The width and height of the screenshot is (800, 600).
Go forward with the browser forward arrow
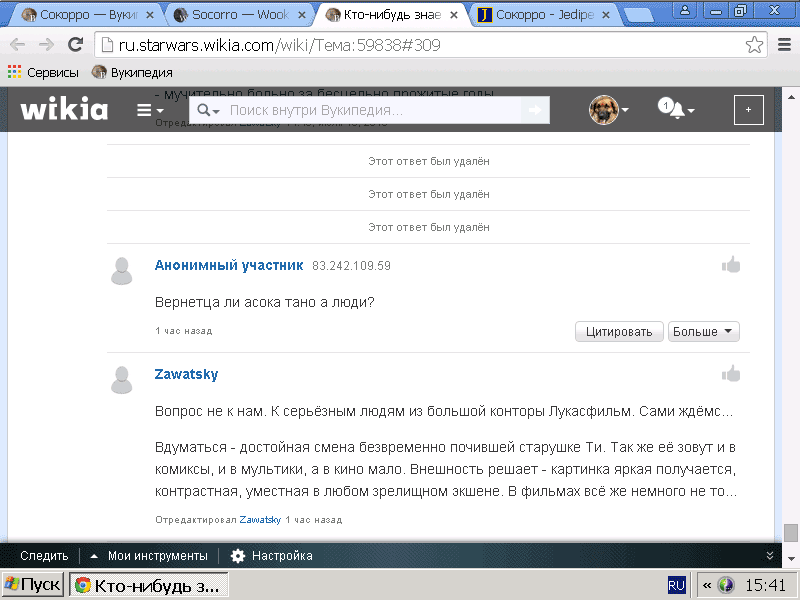[46, 45]
